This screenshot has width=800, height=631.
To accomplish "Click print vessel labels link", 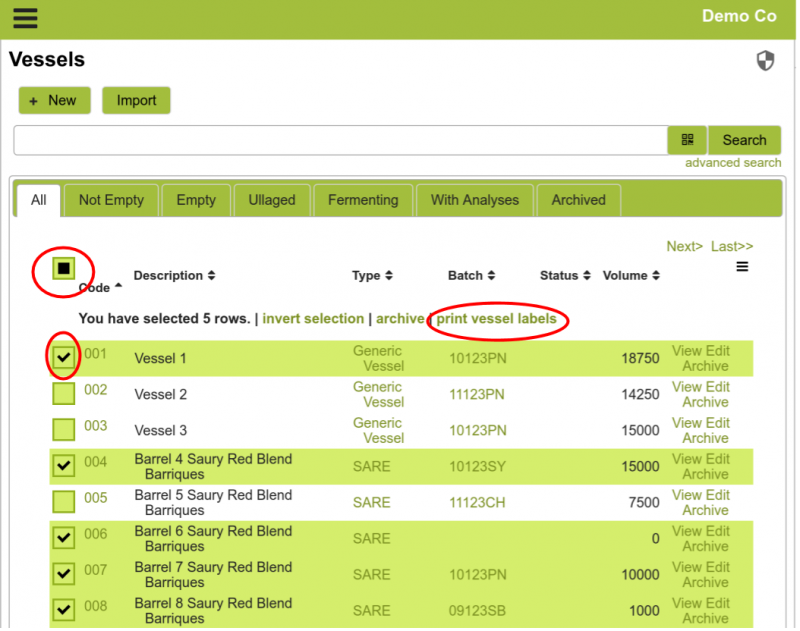I will pyautogui.click(x=497, y=318).
